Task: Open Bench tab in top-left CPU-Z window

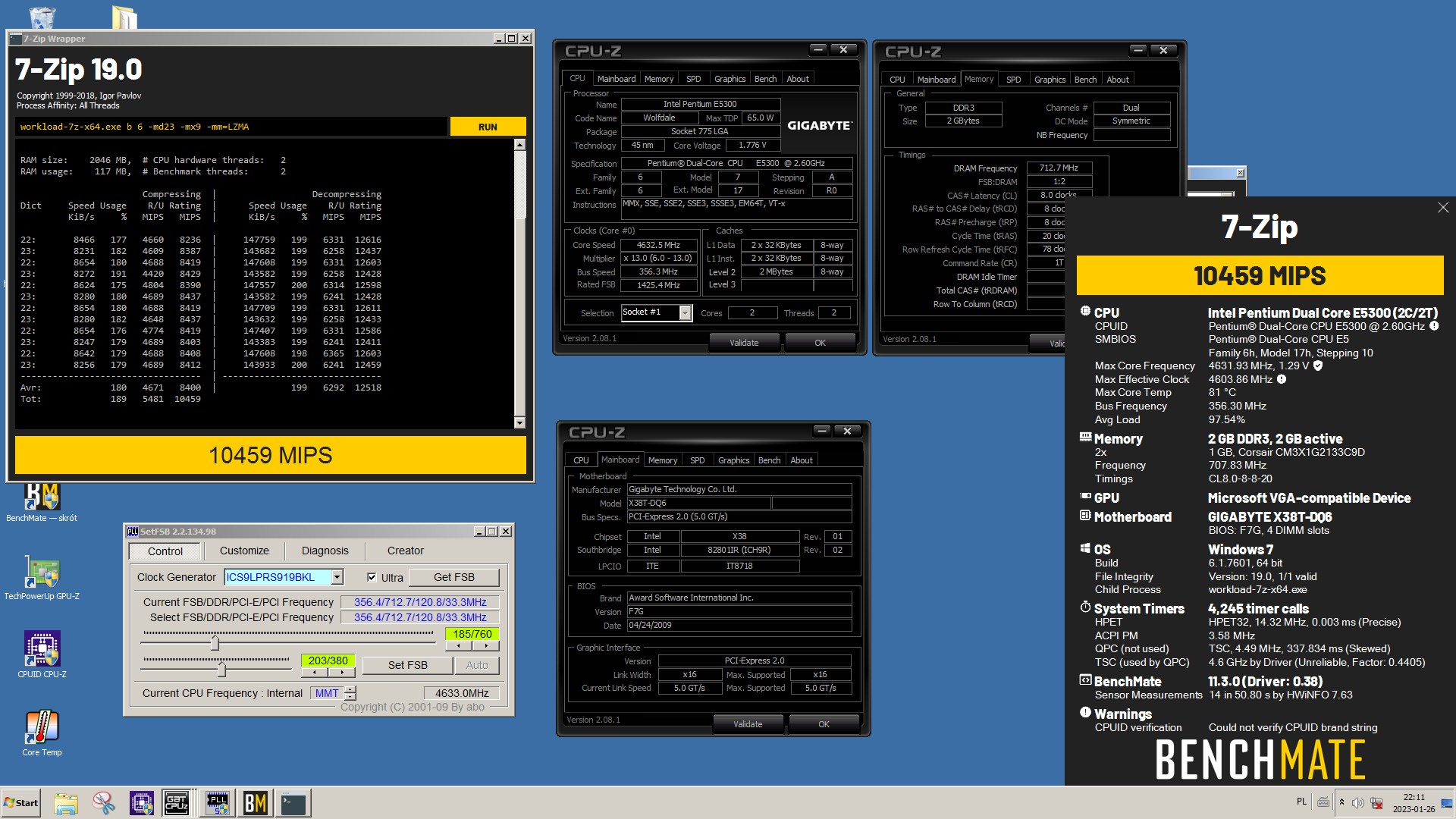Action: point(765,79)
